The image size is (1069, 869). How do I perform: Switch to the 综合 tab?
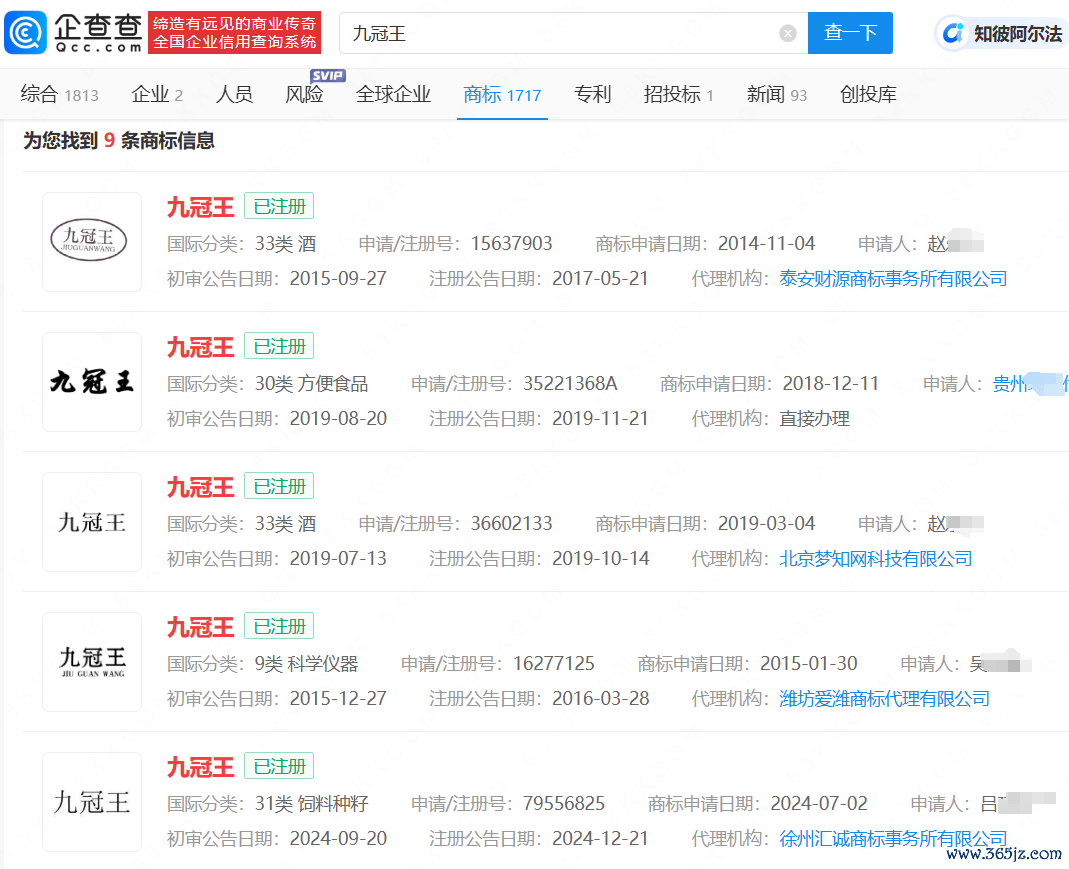pyautogui.click(x=59, y=94)
